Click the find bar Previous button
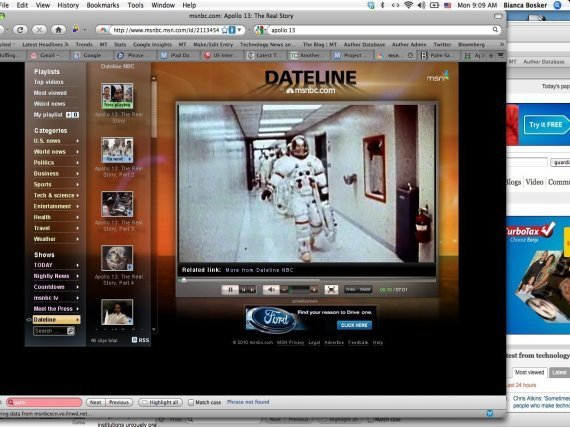This screenshot has width=570, height=427. tap(119, 402)
